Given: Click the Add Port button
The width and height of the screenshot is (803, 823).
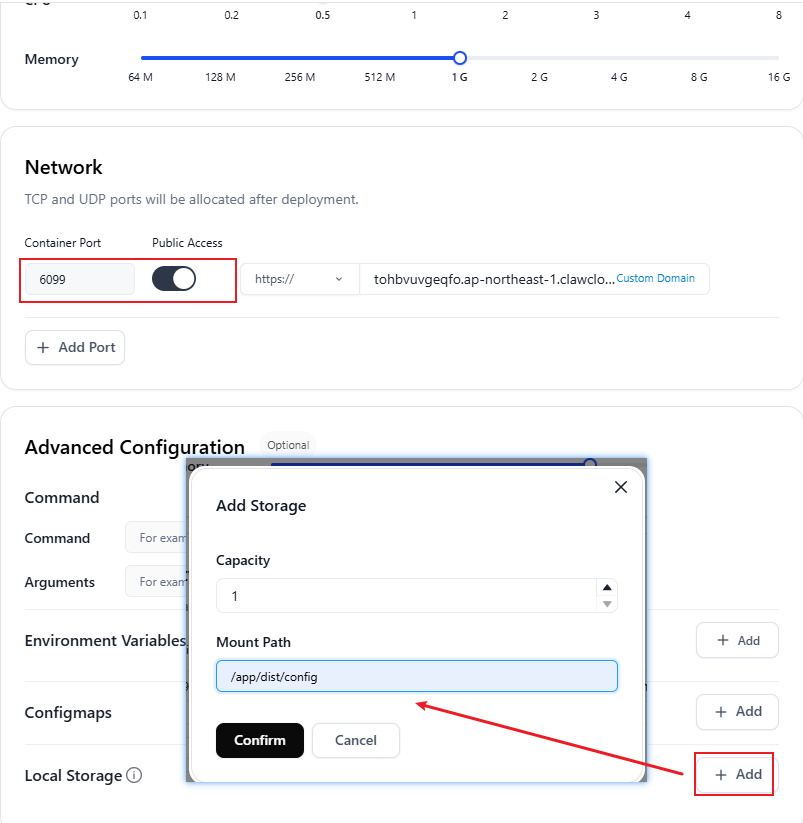Looking at the screenshot, I should [x=75, y=347].
